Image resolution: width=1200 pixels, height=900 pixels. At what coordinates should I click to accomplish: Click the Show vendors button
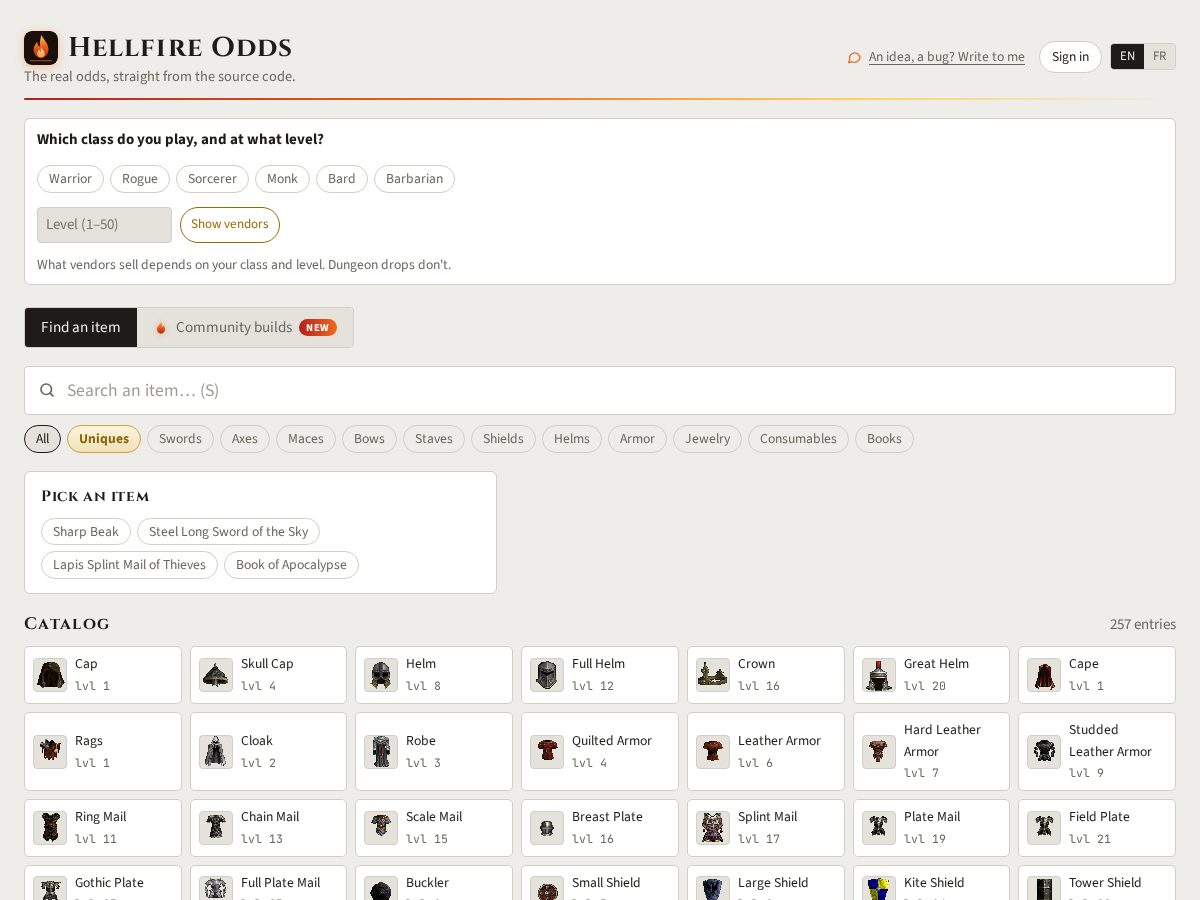pos(230,225)
